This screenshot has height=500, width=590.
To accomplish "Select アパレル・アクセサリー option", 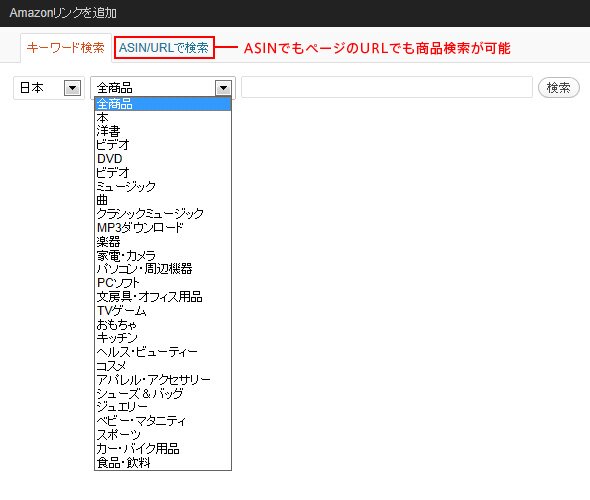I will click(163, 379).
